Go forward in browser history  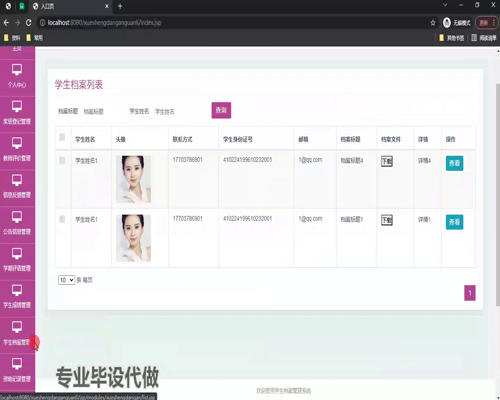click(17, 23)
